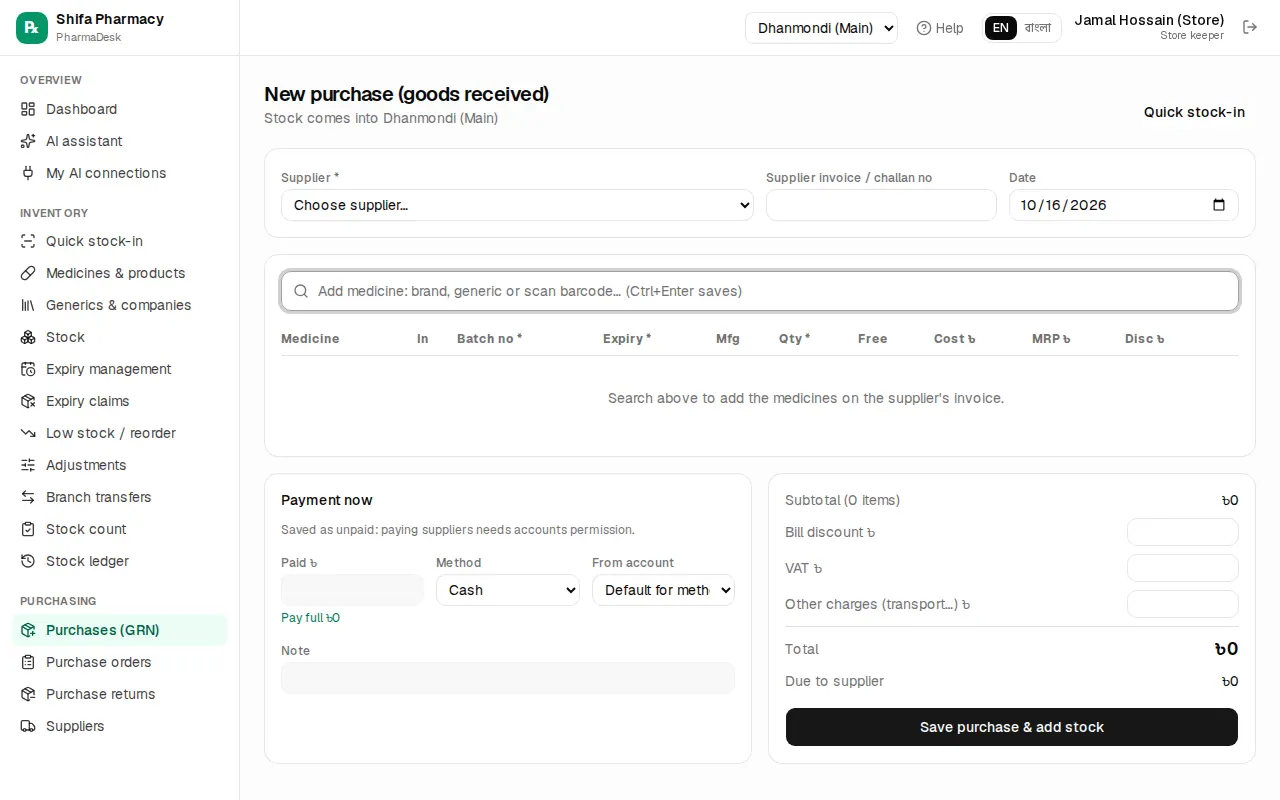Image resolution: width=1280 pixels, height=800 pixels.
Task: Click the Stock count clipboard icon
Action: [28, 529]
